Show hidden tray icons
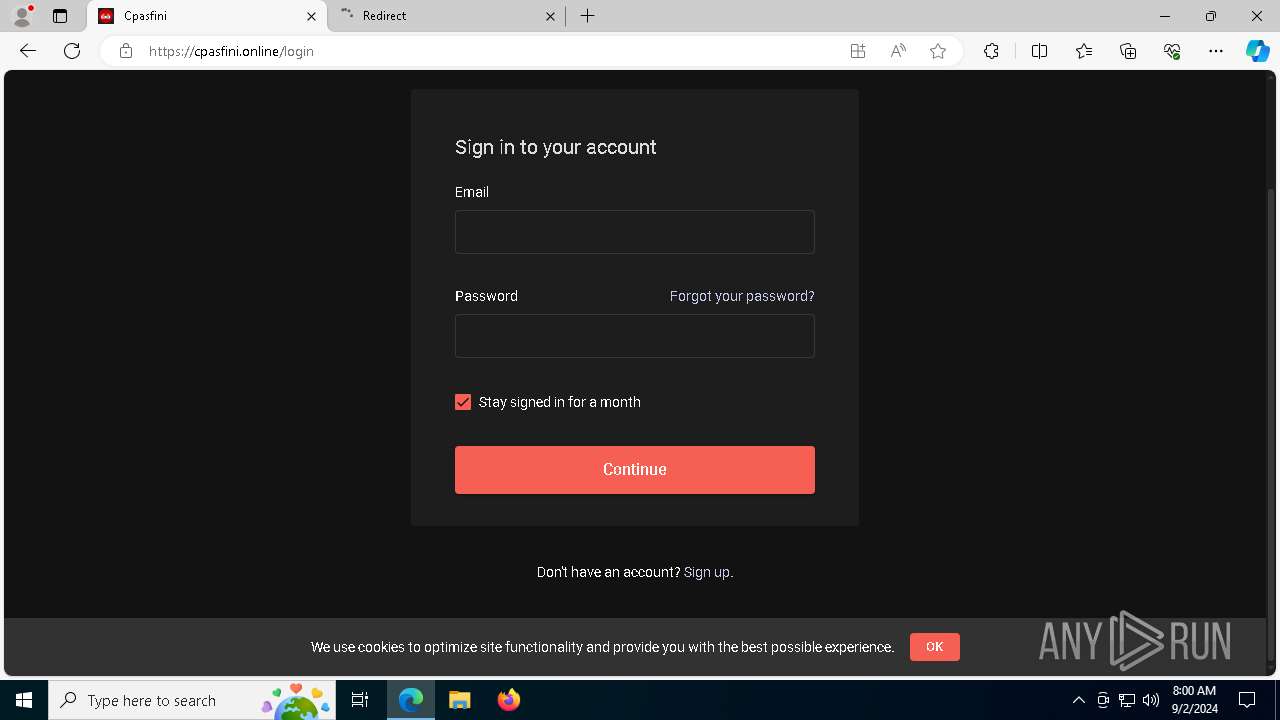 click(x=1079, y=700)
